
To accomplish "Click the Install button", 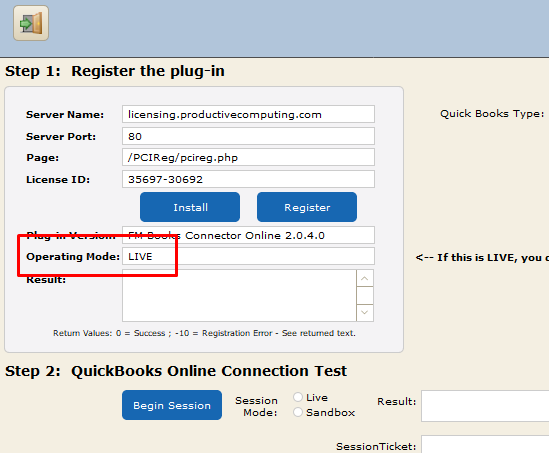I will coord(190,207).
